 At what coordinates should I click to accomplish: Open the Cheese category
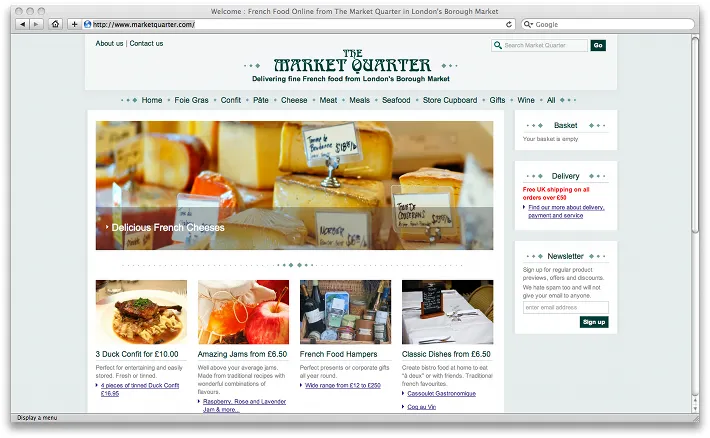tap(294, 100)
